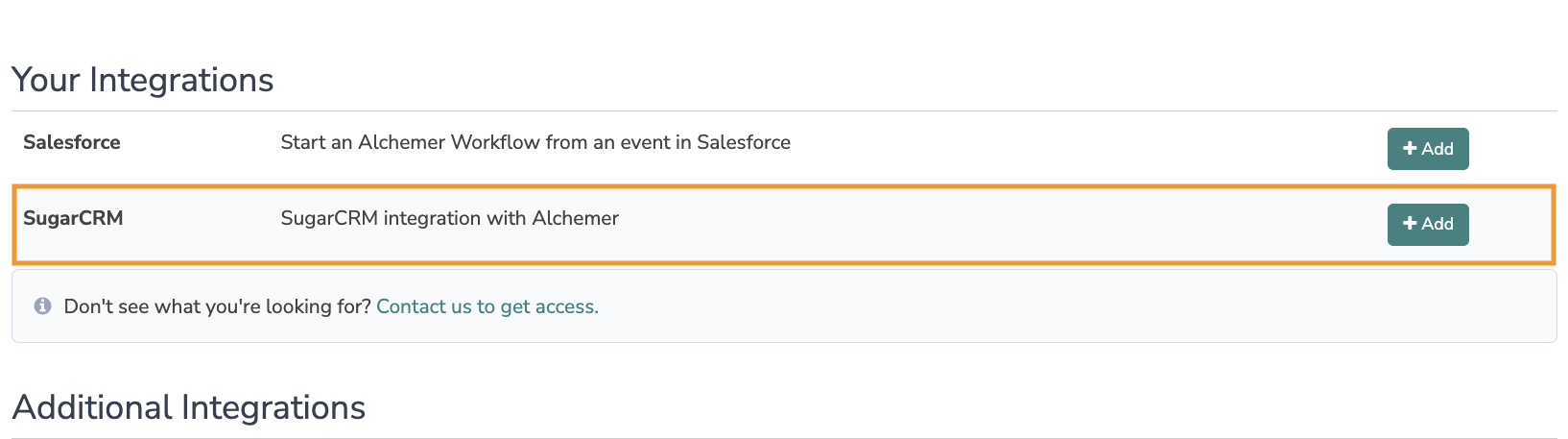Add the SugarCRM integration
1568x439 pixels.
pyautogui.click(x=1428, y=224)
